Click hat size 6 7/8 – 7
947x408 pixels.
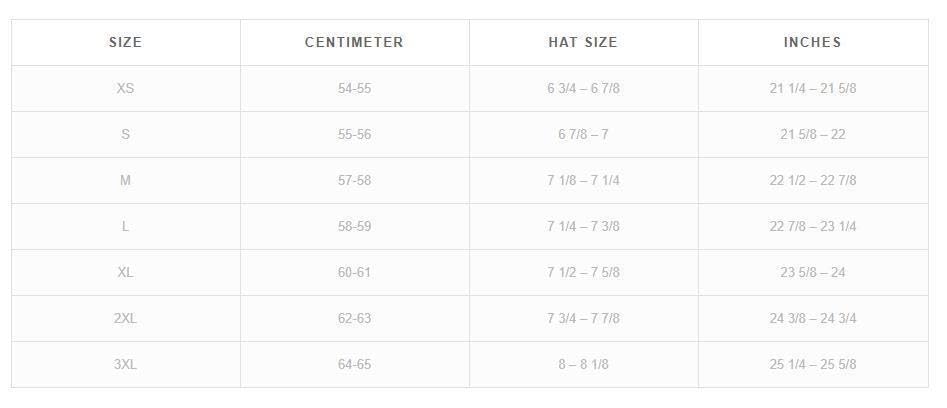point(583,134)
